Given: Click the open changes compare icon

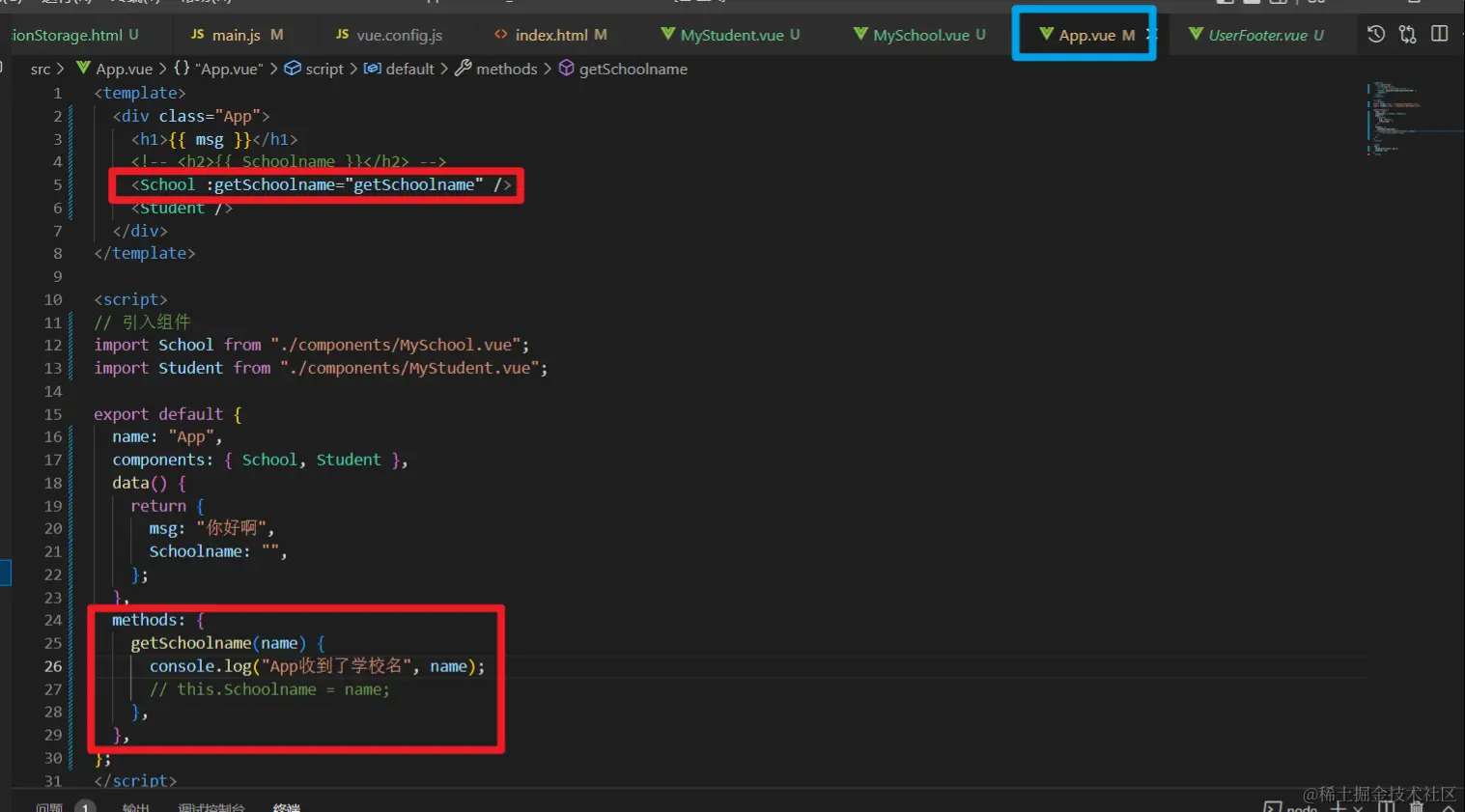Looking at the screenshot, I should click(1408, 35).
